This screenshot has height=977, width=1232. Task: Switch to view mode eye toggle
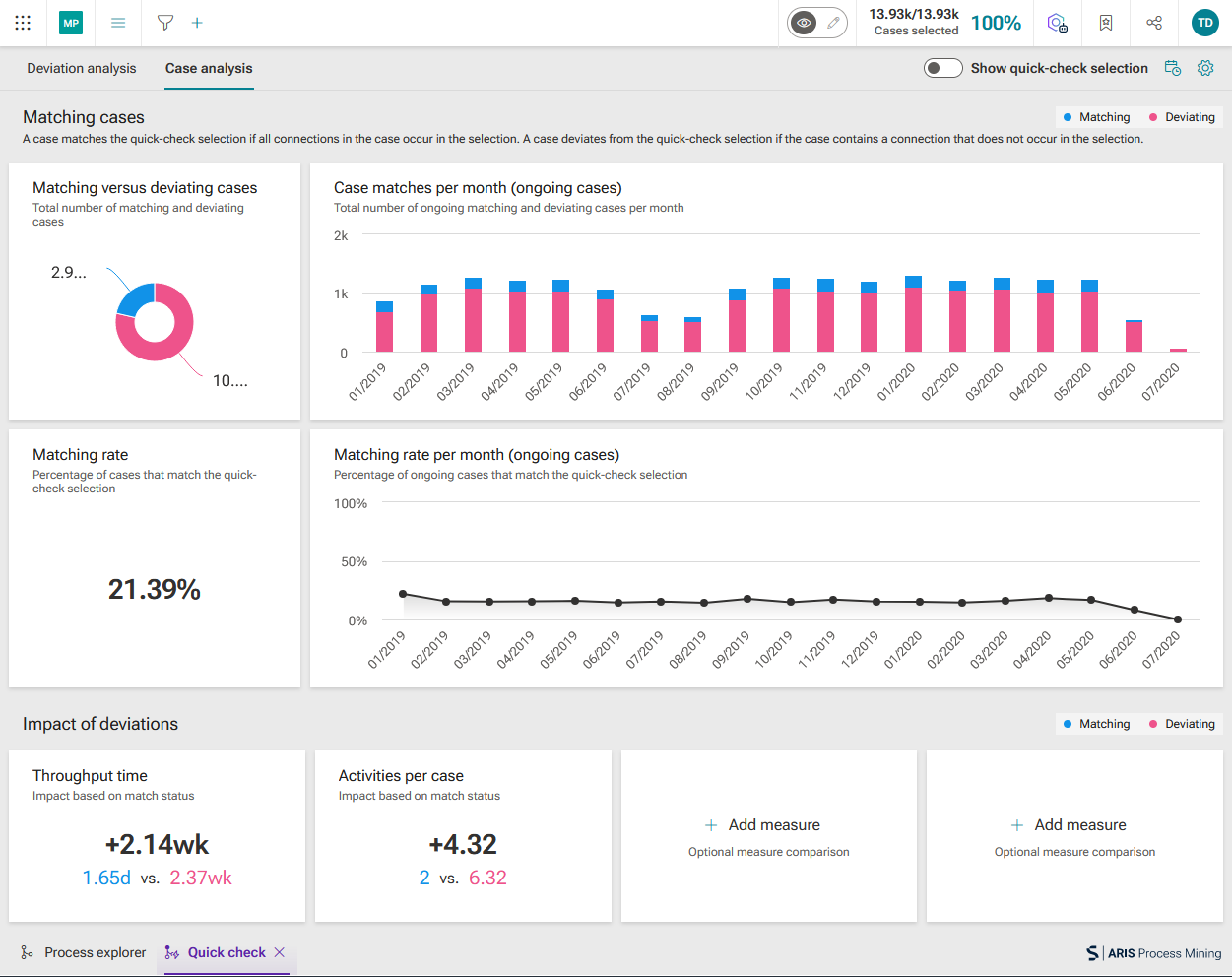[804, 23]
